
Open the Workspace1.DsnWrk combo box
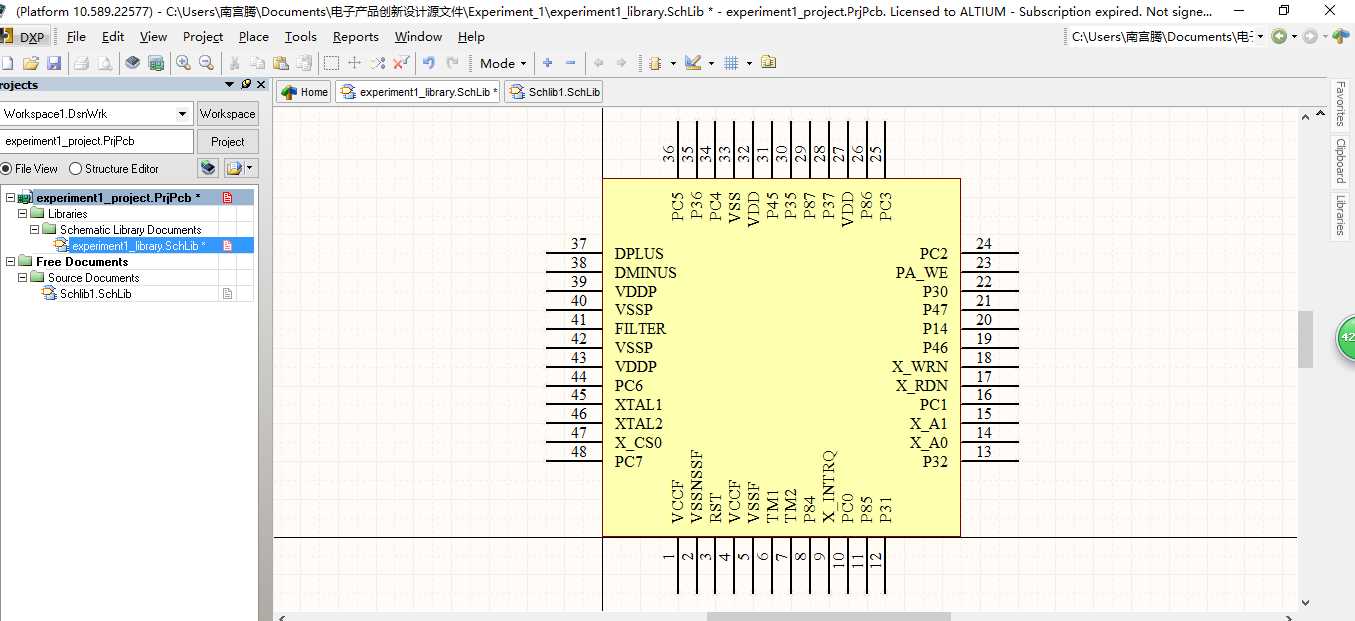click(x=96, y=114)
